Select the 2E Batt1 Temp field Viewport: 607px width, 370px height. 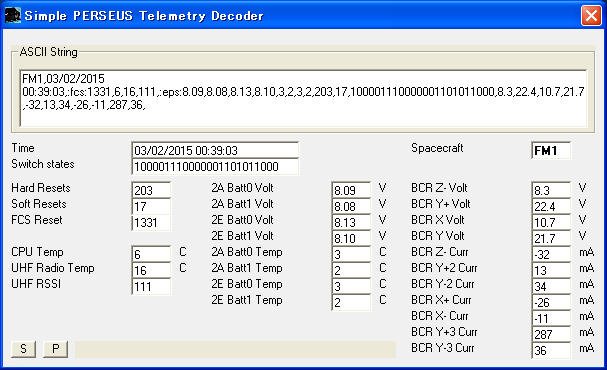351,302
